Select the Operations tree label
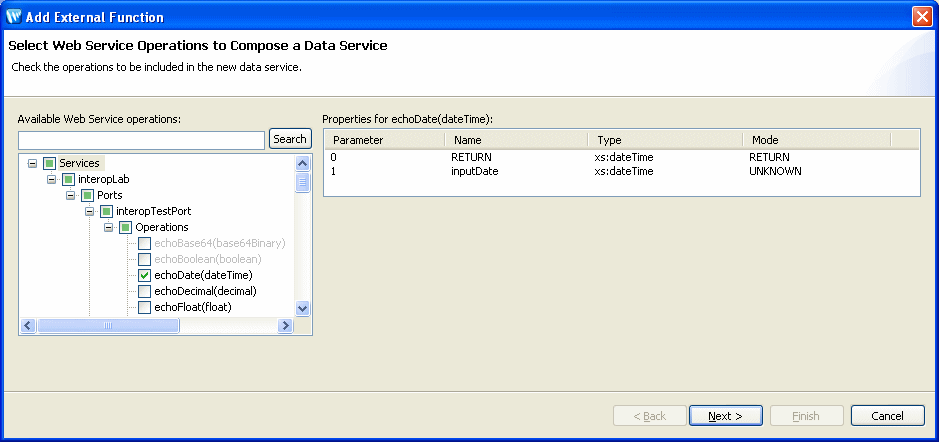The height and width of the screenshot is (442, 939). pos(162,228)
